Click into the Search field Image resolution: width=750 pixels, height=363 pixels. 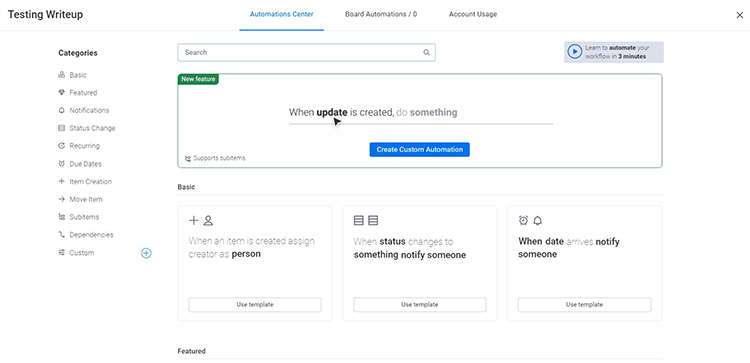coord(306,53)
